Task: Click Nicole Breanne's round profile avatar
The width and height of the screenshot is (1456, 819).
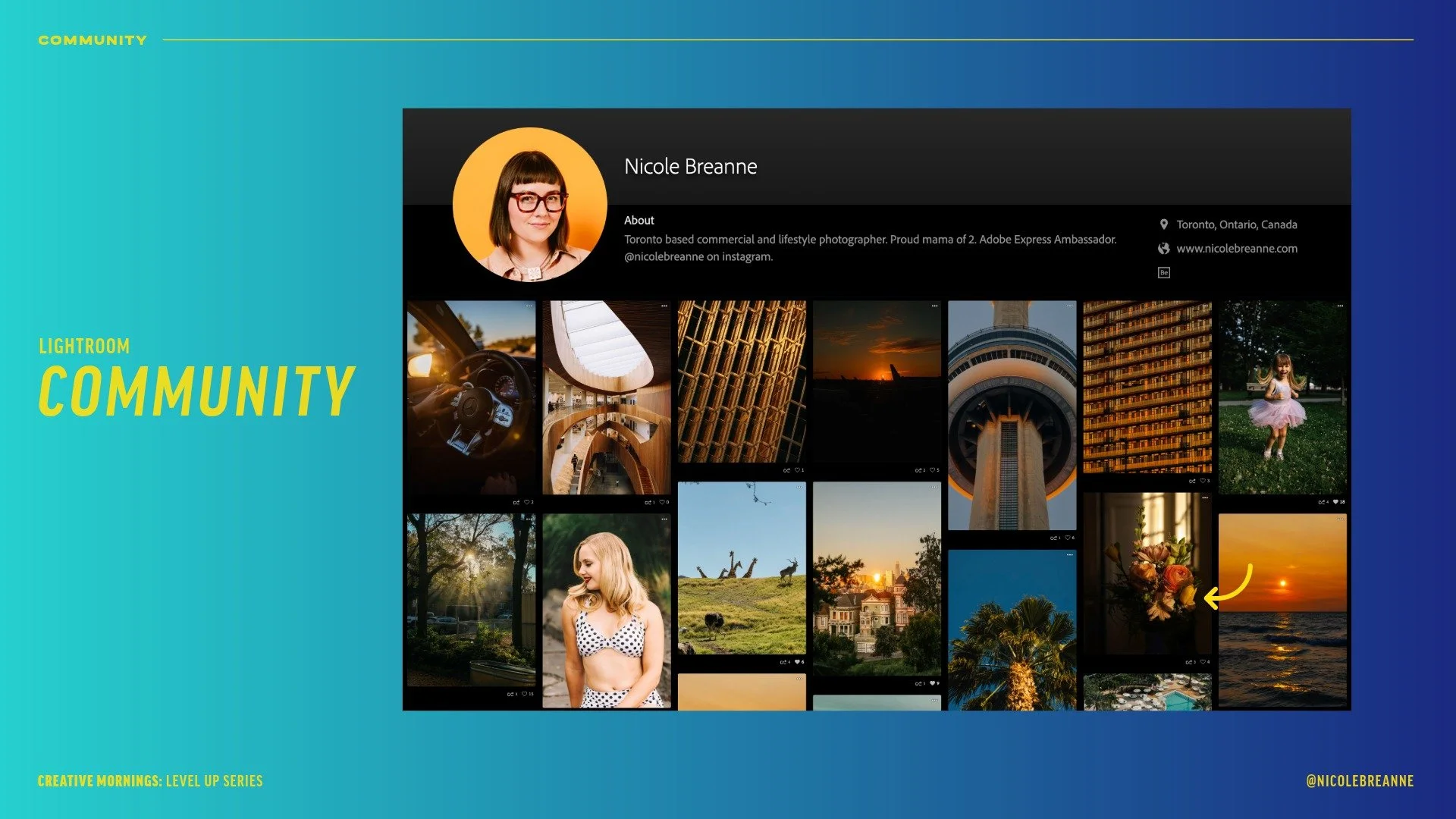Action: (x=529, y=205)
